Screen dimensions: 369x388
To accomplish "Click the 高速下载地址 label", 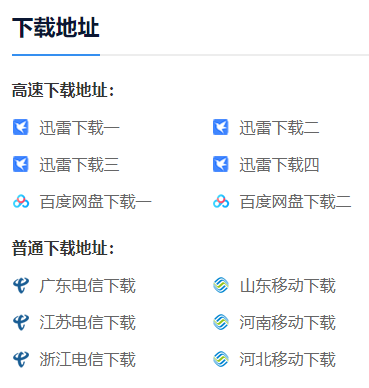I will click(x=63, y=90).
